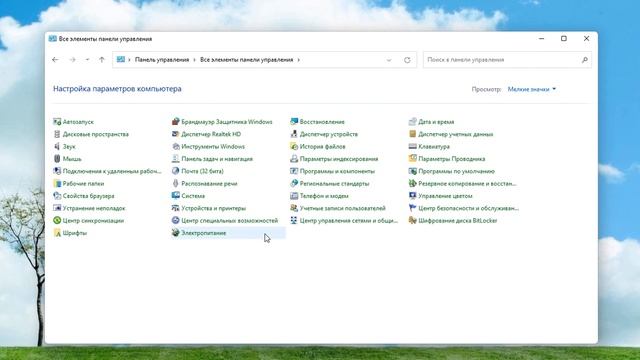
Task: Open the Центр синхронизации icon
Action: pyautogui.click(x=57, y=220)
